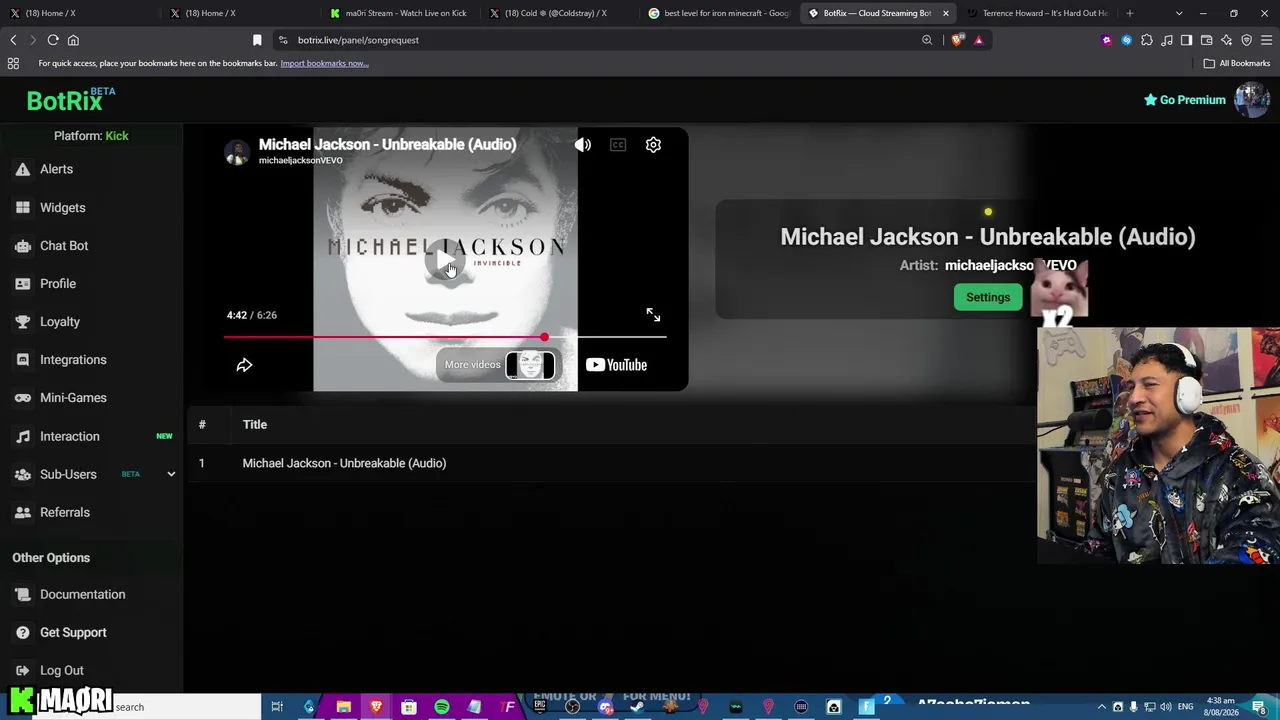Click Go Premium

click(x=1185, y=100)
